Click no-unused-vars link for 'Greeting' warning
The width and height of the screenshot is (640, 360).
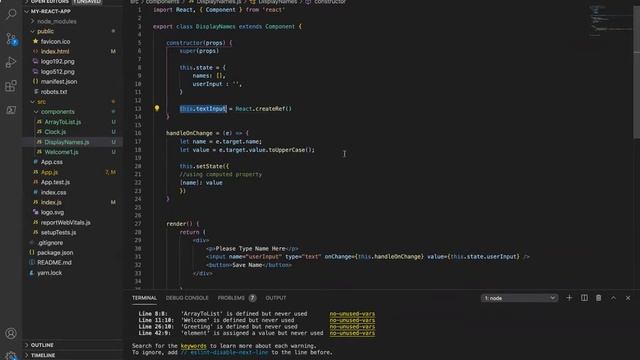[352, 327]
